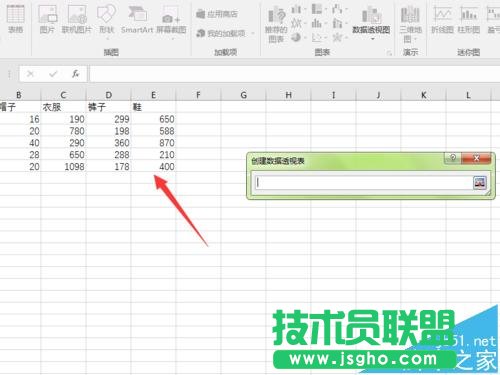This screenshot has height=375, width=500.
Task: Select column B header
Action: (19, 95)
